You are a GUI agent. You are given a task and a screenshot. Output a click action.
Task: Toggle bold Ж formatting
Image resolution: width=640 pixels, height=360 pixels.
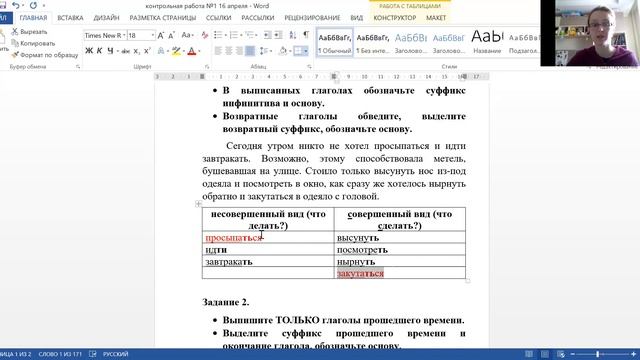click(x=89, y=51)
